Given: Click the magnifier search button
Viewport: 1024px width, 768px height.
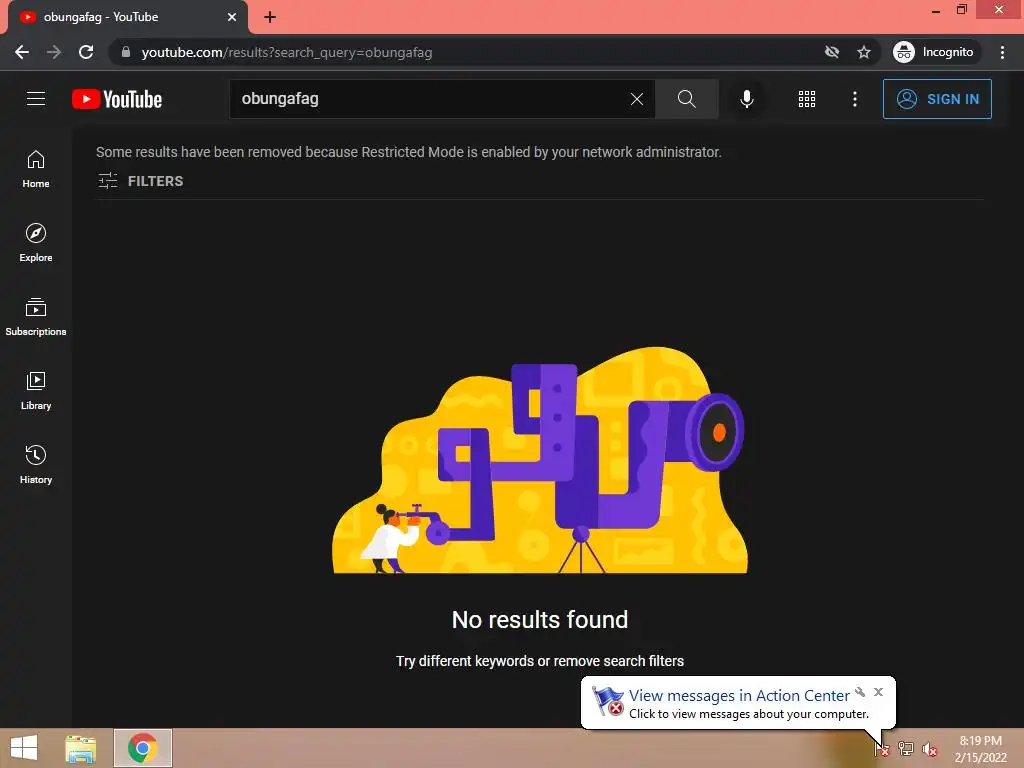Looking at the screenshot, I should (x=686, y=99).
